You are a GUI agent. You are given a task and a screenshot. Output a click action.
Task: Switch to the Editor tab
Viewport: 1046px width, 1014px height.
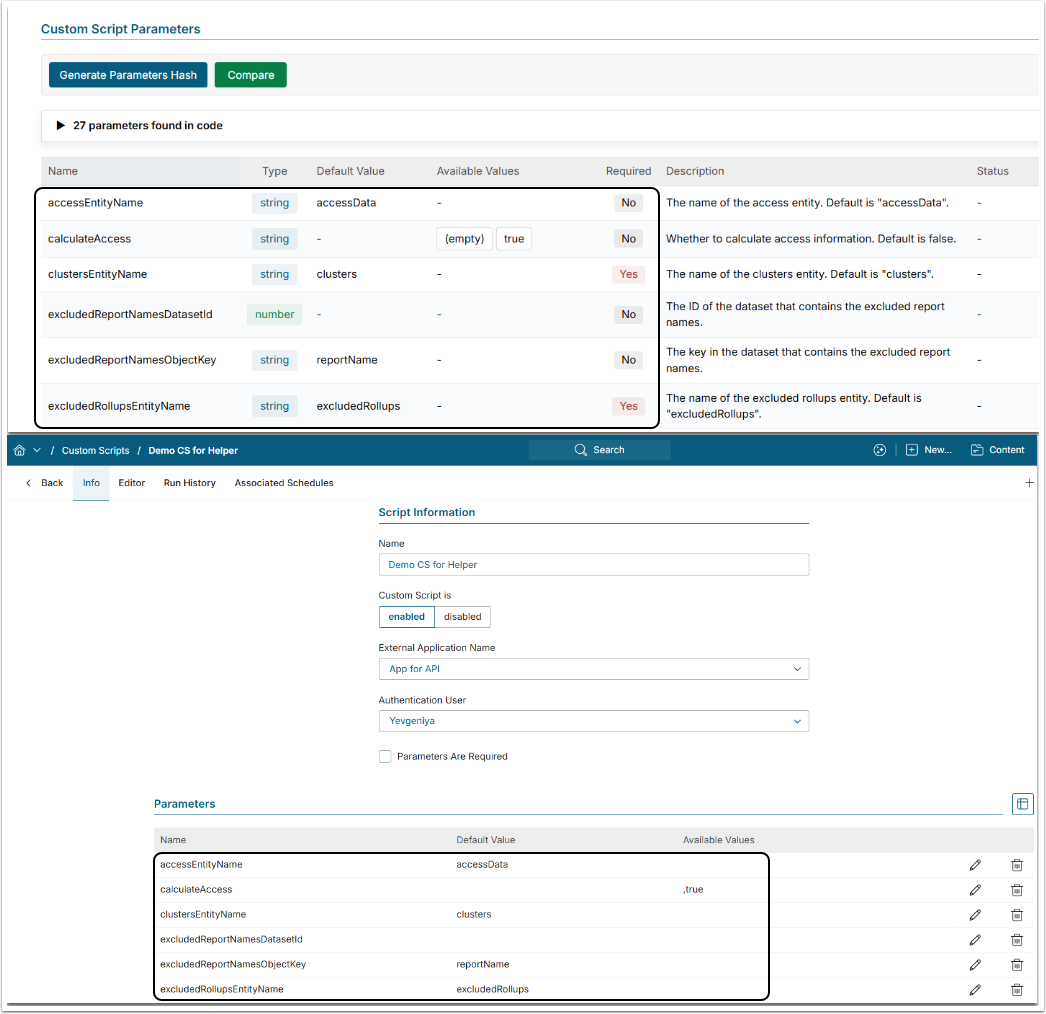point(131,483)
